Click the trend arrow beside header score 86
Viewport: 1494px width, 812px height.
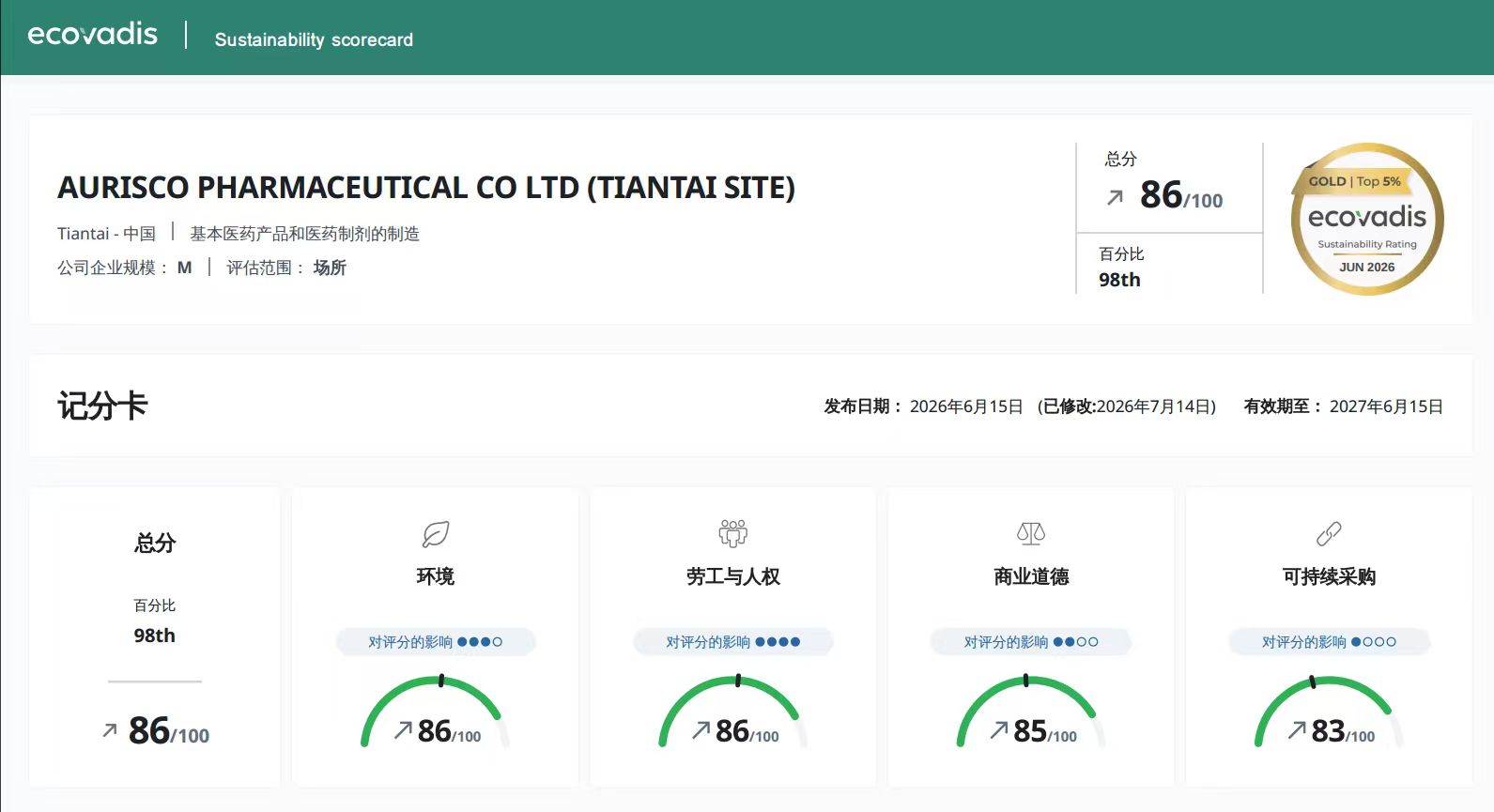point(1115,197)
